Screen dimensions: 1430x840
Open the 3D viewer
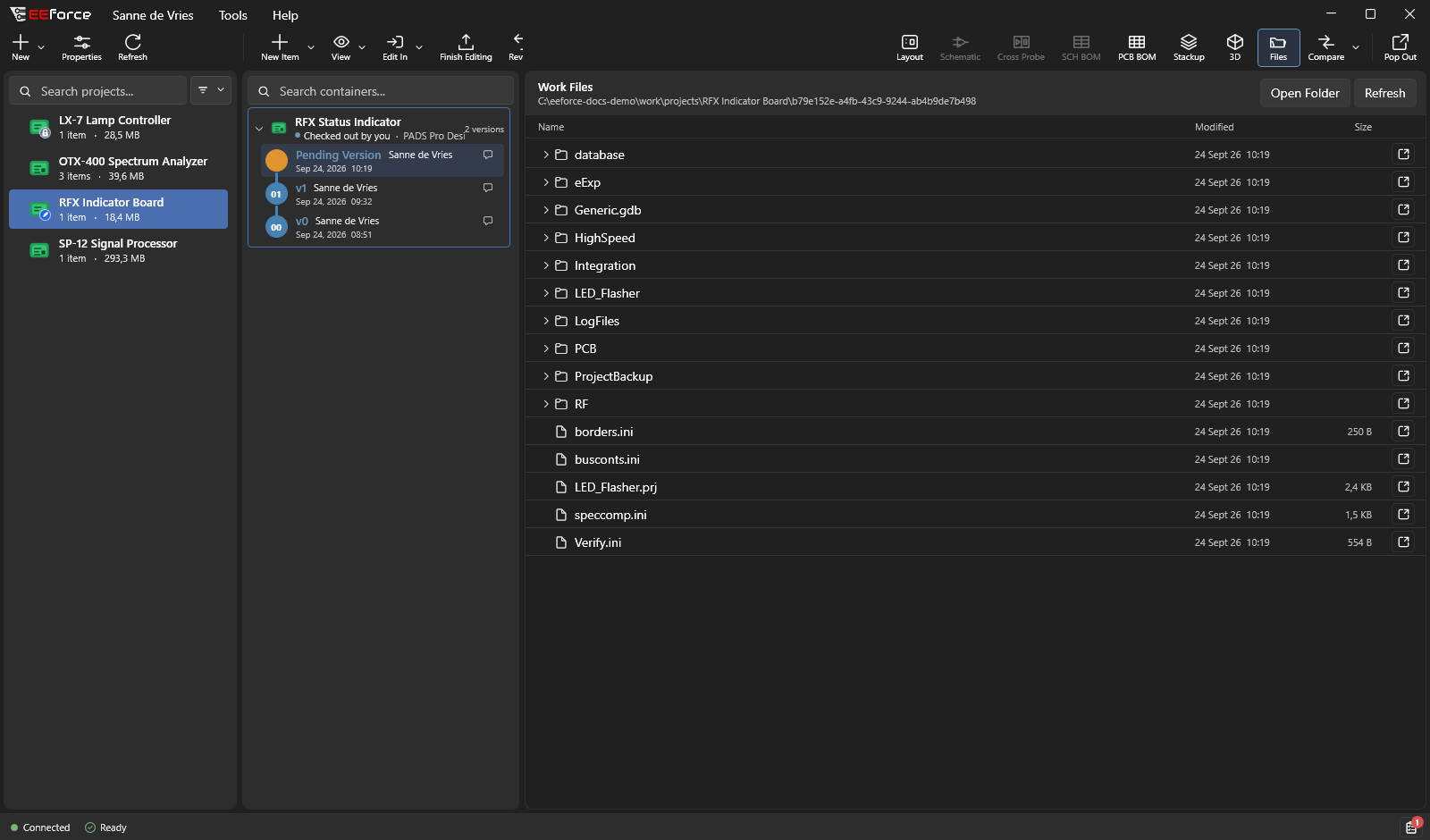pos(1235,47)
